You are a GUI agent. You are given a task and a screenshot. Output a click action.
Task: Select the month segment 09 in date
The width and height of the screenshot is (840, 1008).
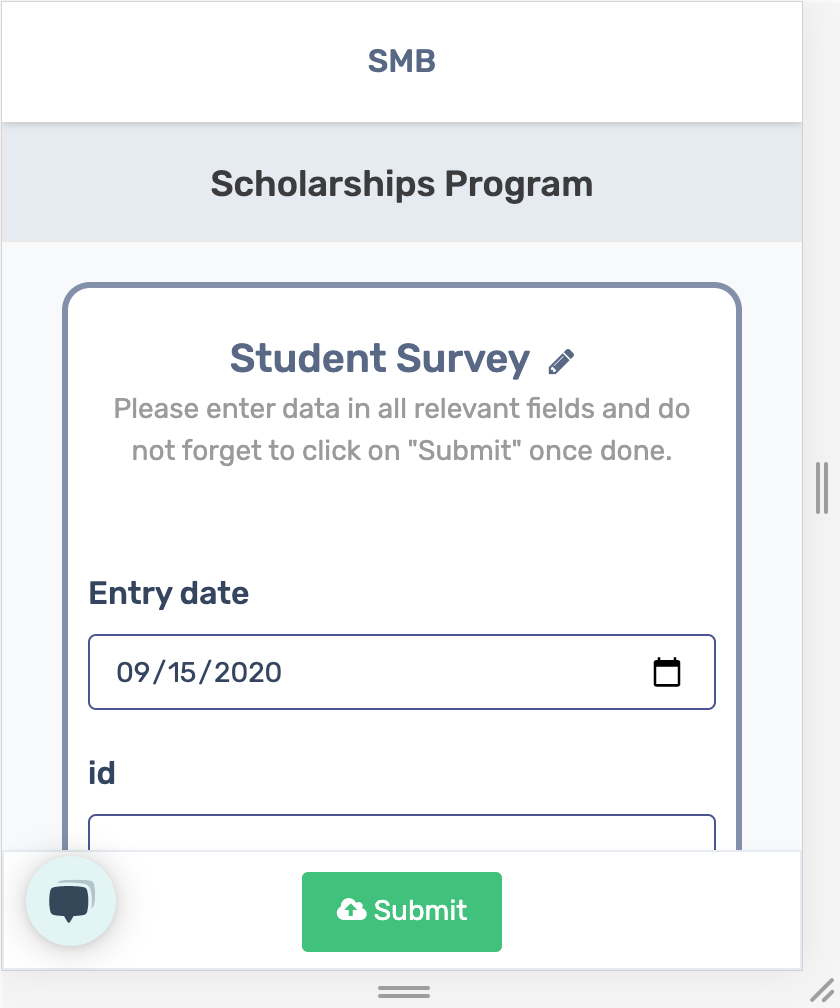coord(133,672)
